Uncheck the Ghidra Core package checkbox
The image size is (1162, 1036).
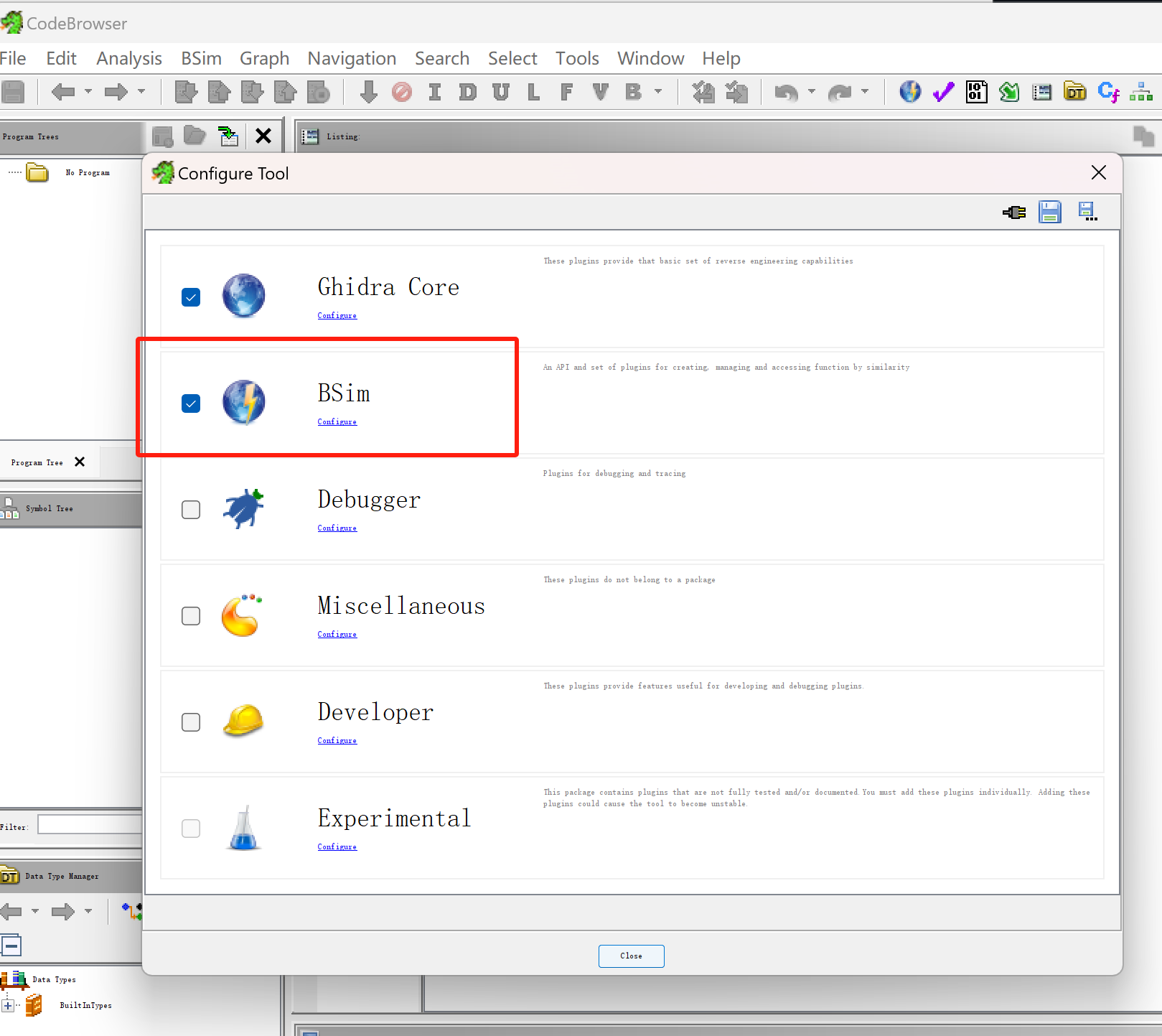[x=191, y=297]
